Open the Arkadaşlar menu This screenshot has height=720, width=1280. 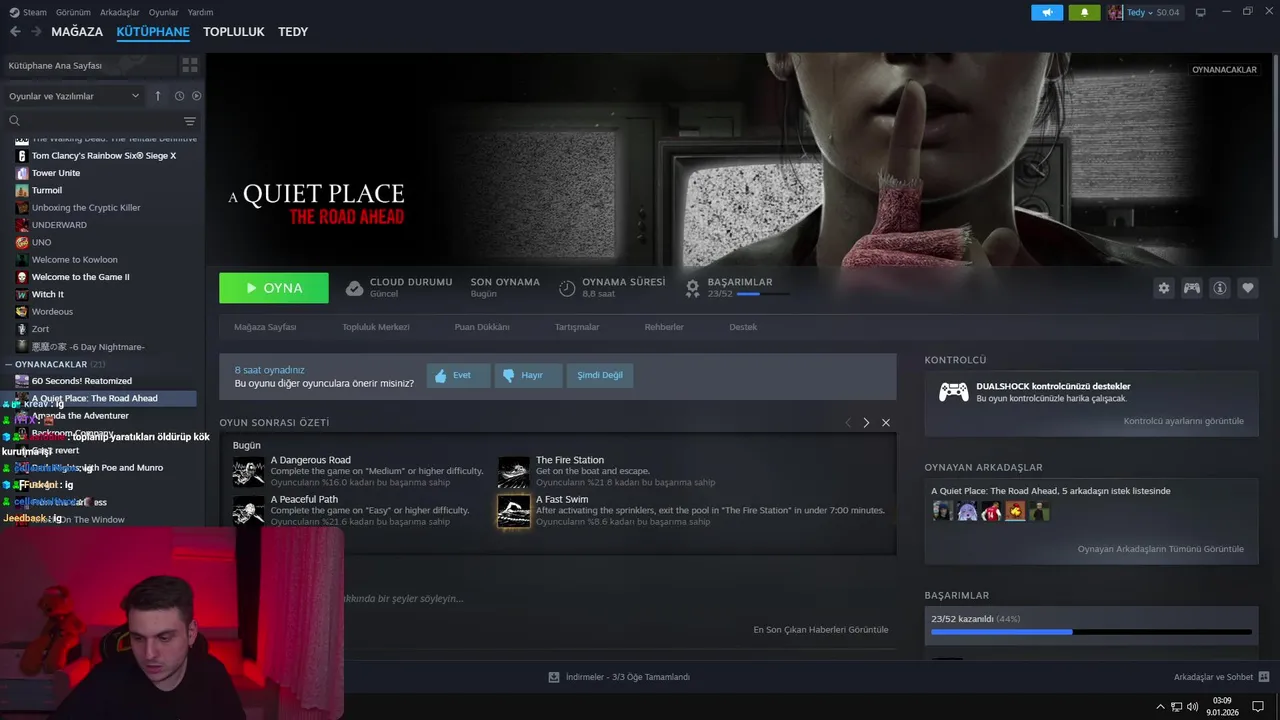[x=120, y=12]
